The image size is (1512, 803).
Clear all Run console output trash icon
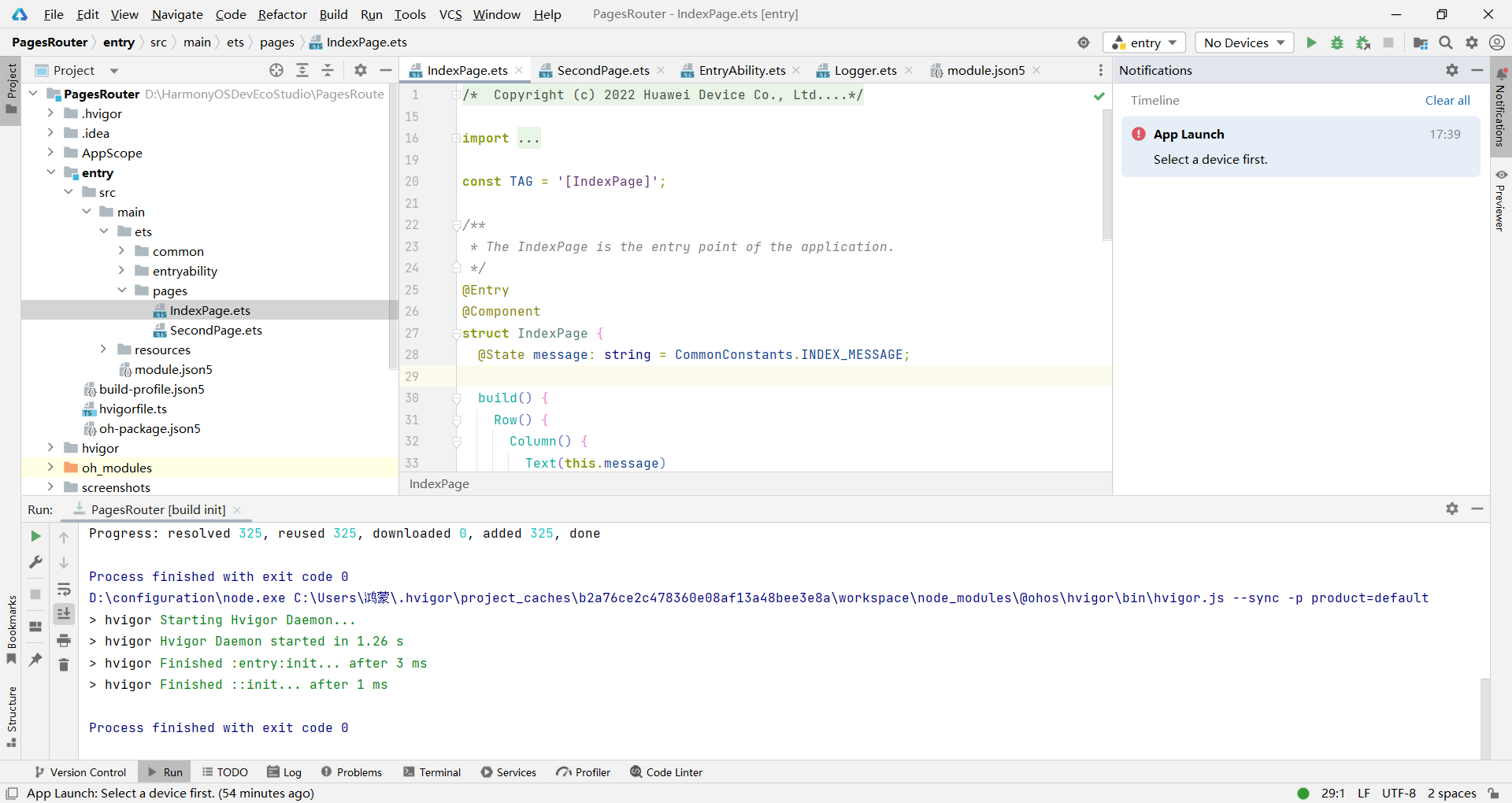[x=64, y=665]
